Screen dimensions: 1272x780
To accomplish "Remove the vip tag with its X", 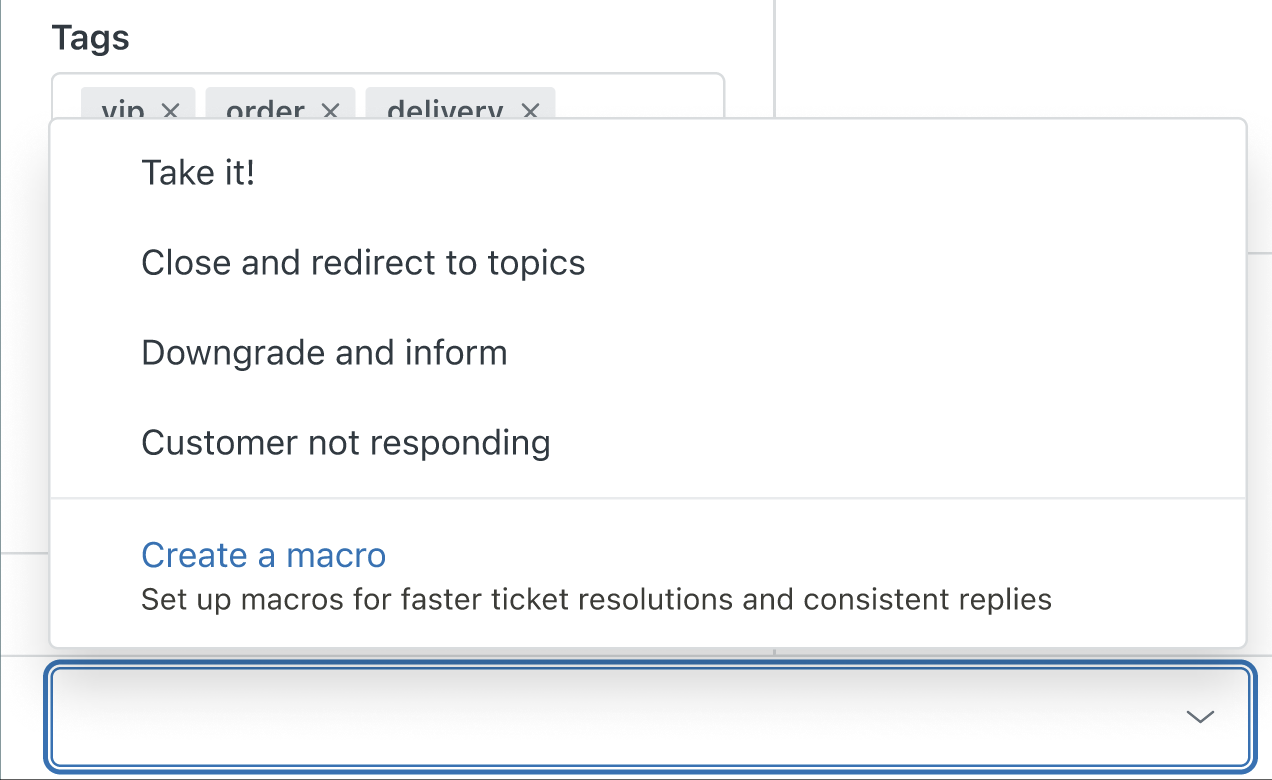I will point(170,110).
